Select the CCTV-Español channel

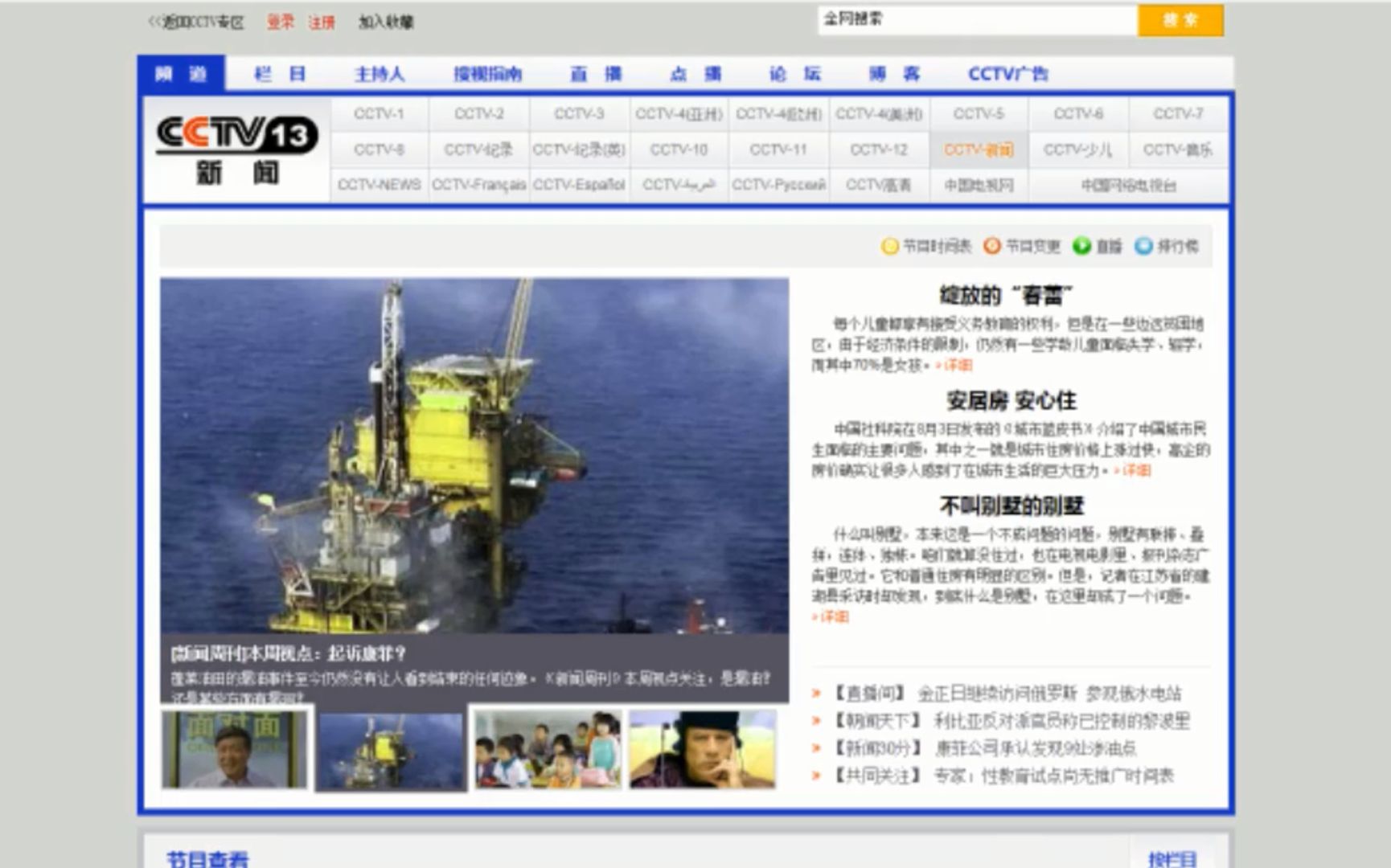tap(579, 185)
